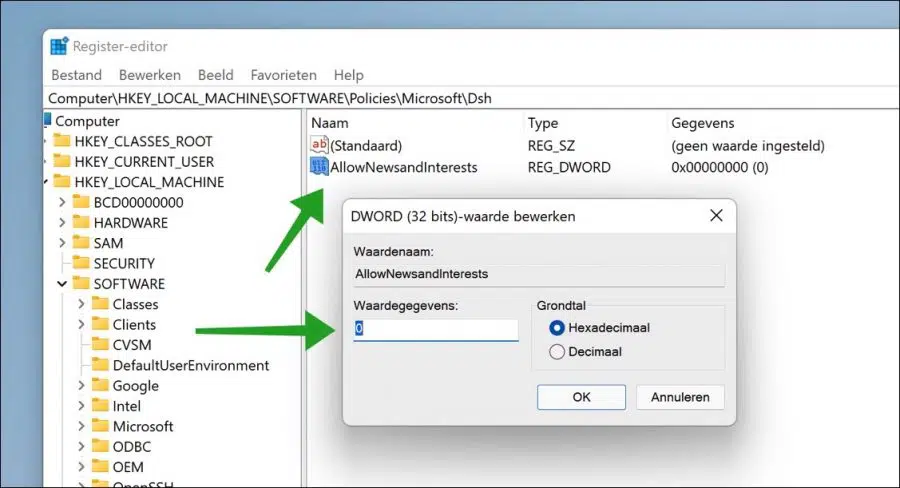Open the Bestand menu
The width and height of the screenshot is (900, 488).
click(76, 75)
